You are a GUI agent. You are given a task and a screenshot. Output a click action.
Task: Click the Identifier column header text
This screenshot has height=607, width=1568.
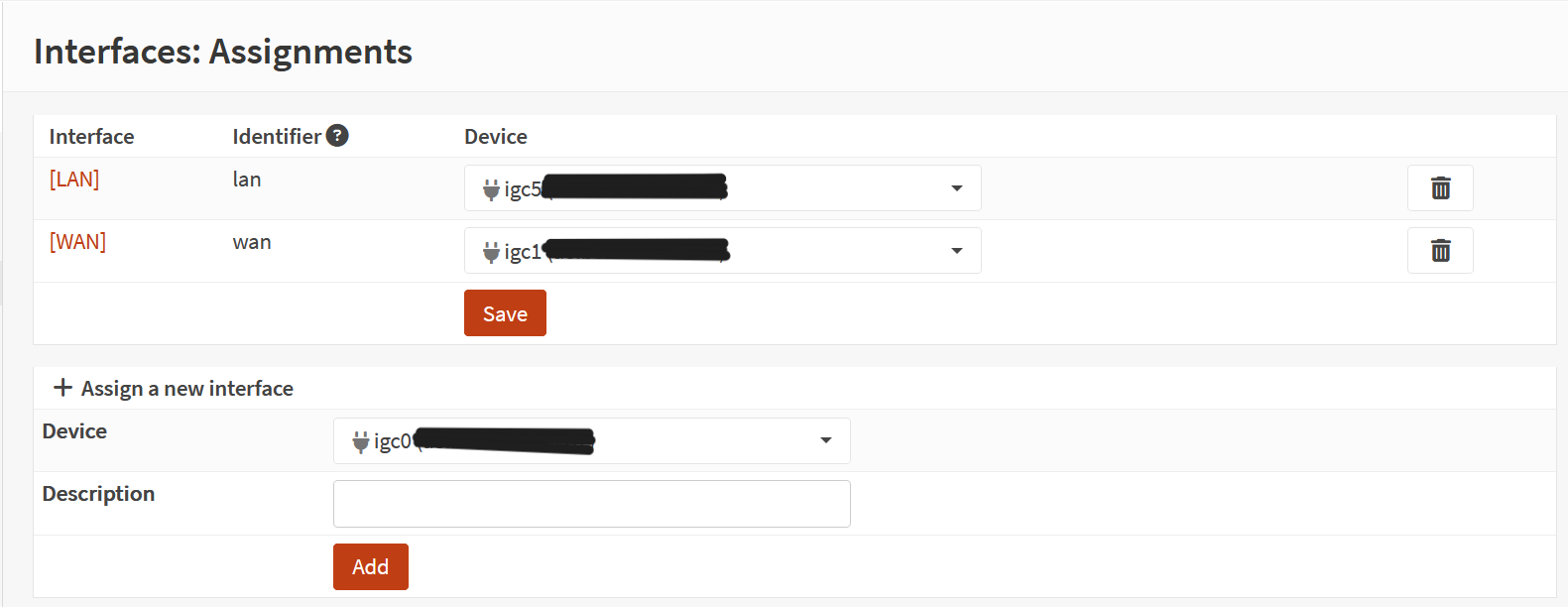click(x=277, y=137)
